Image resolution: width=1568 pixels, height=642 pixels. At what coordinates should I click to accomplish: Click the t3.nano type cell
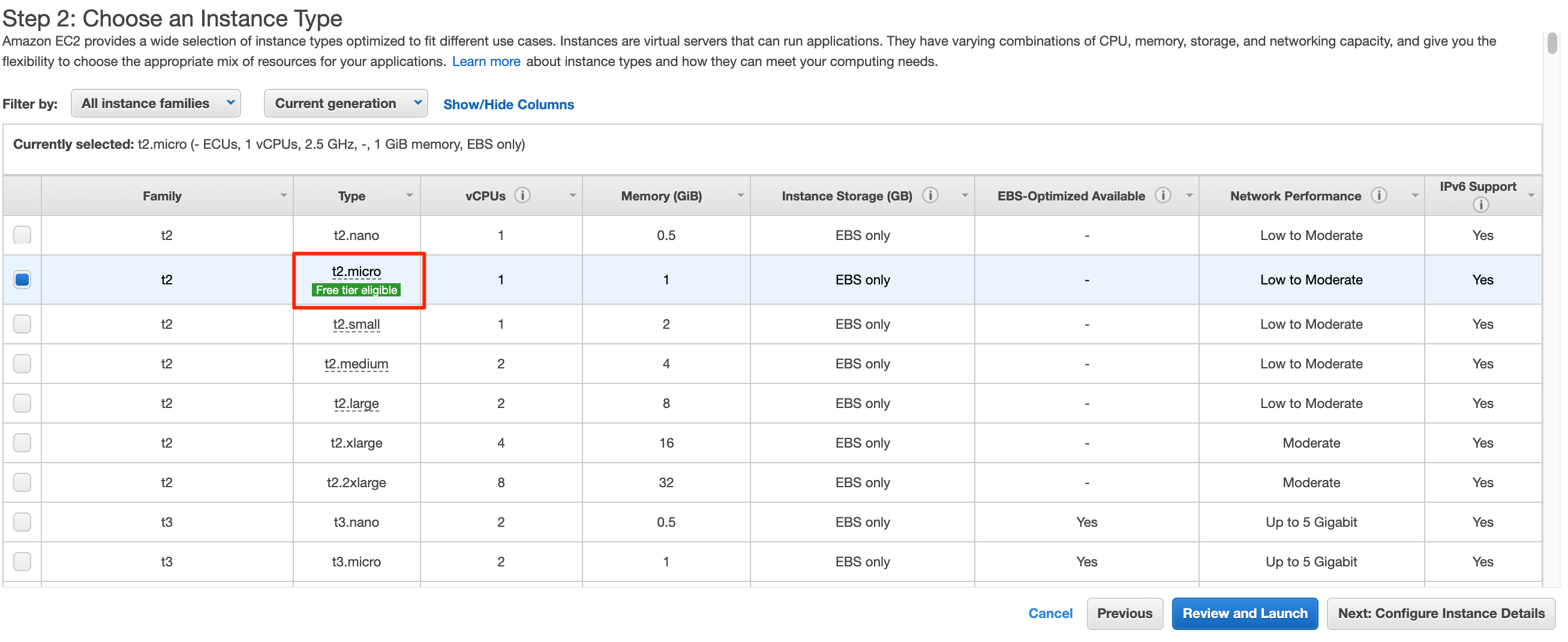(356, 522)
